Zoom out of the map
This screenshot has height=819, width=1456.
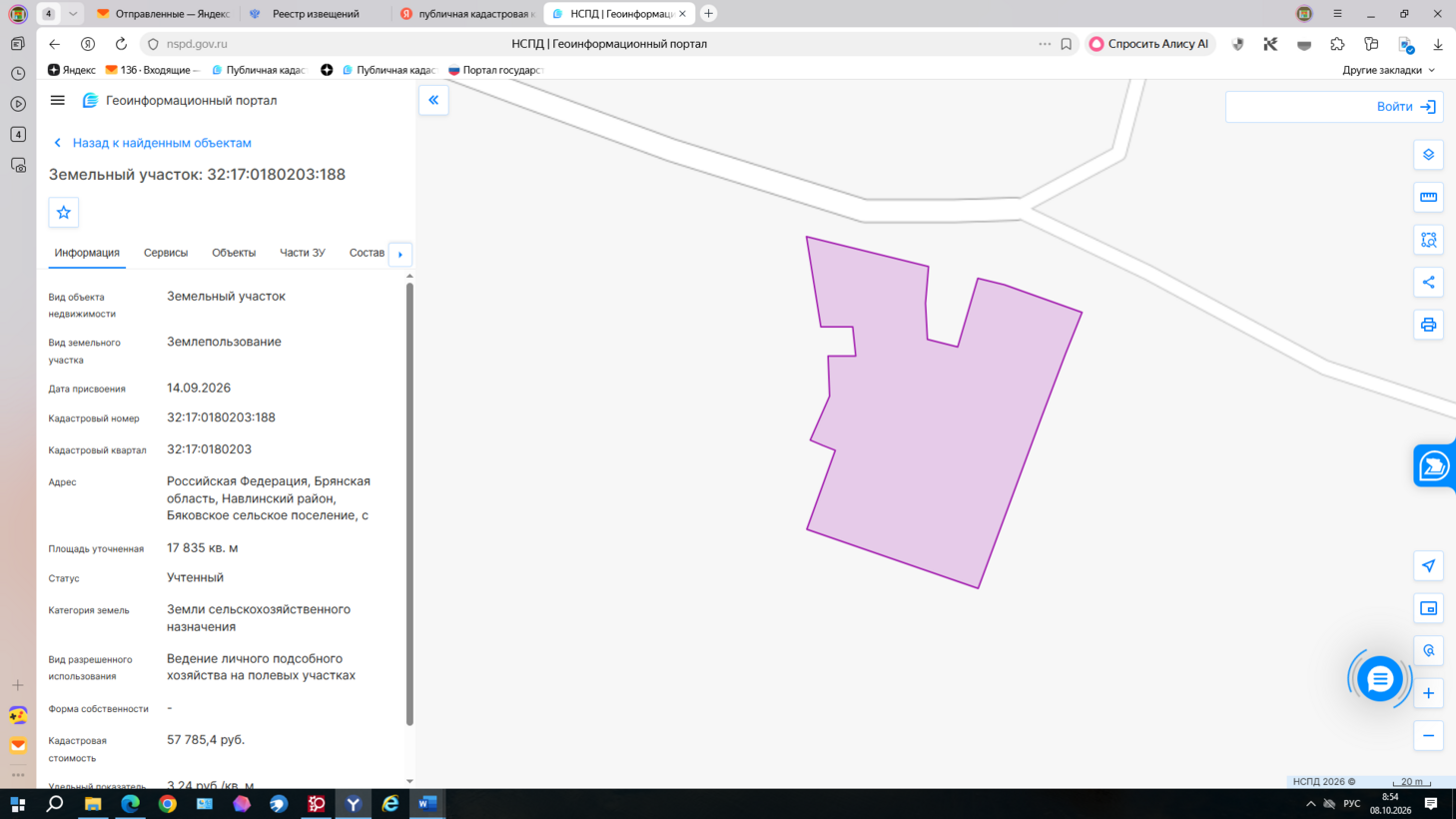click(1428, 736)
